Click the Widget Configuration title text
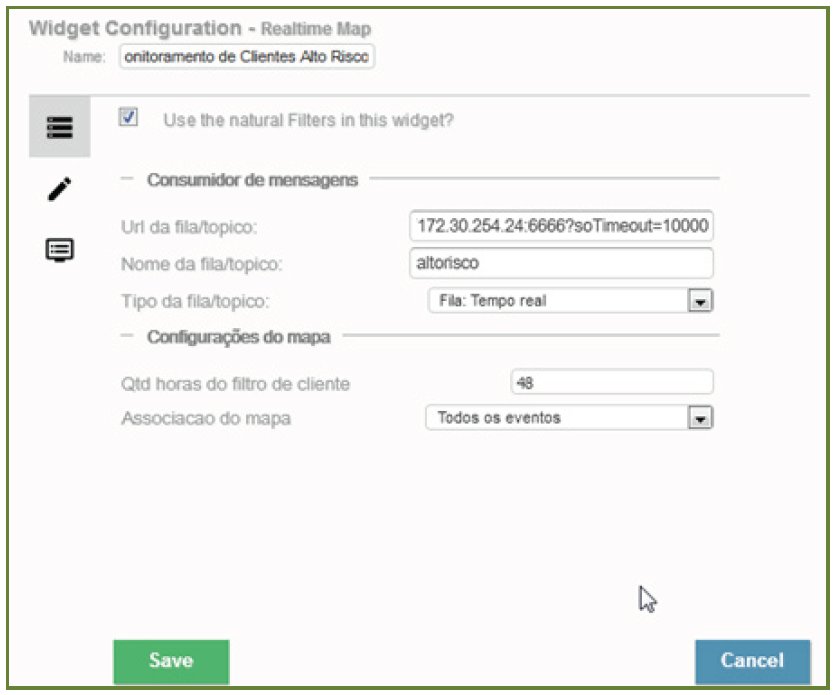This screenshot has width=834, height=695. tap(135, 28)
